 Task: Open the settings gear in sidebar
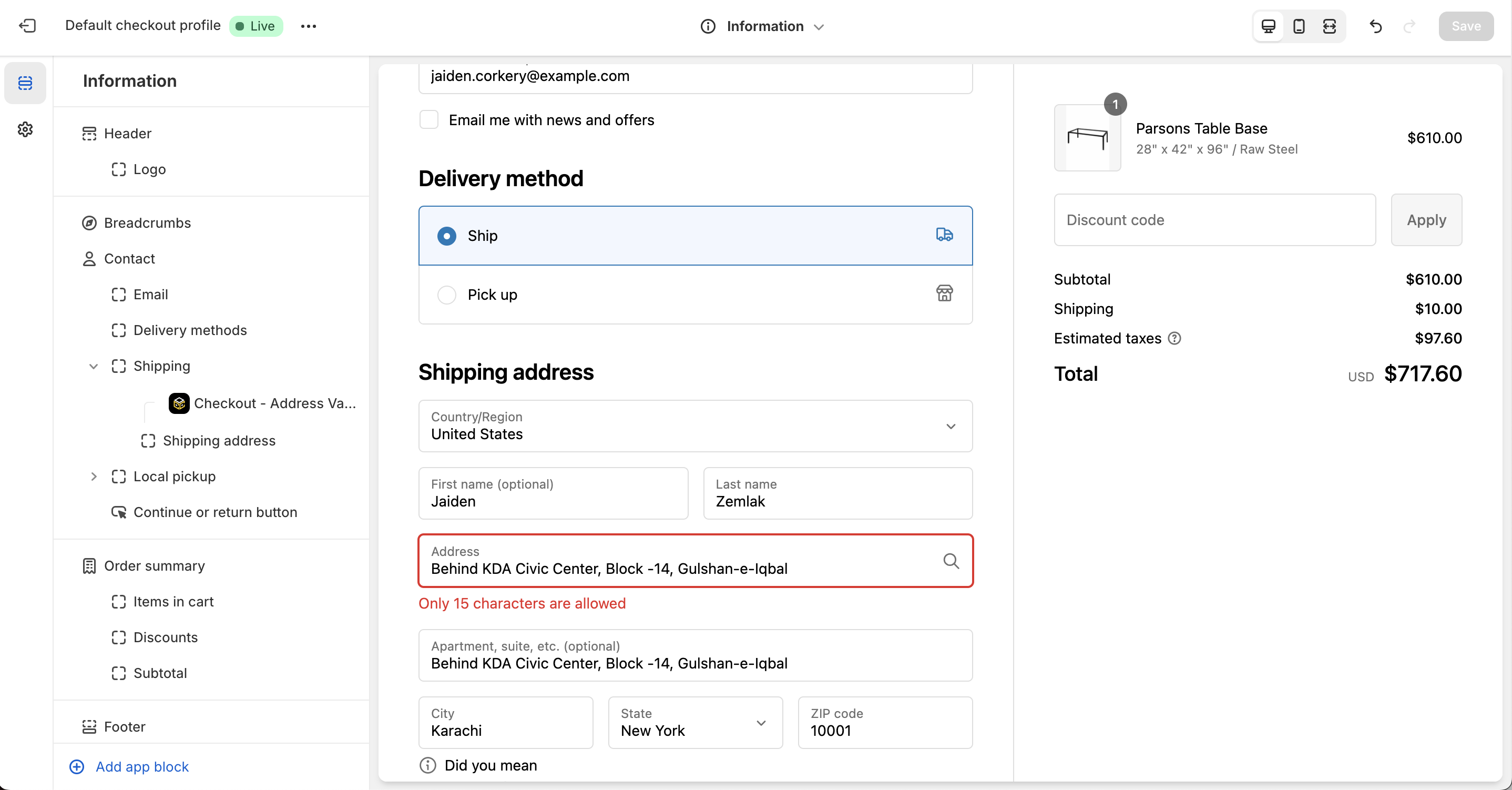25,129
